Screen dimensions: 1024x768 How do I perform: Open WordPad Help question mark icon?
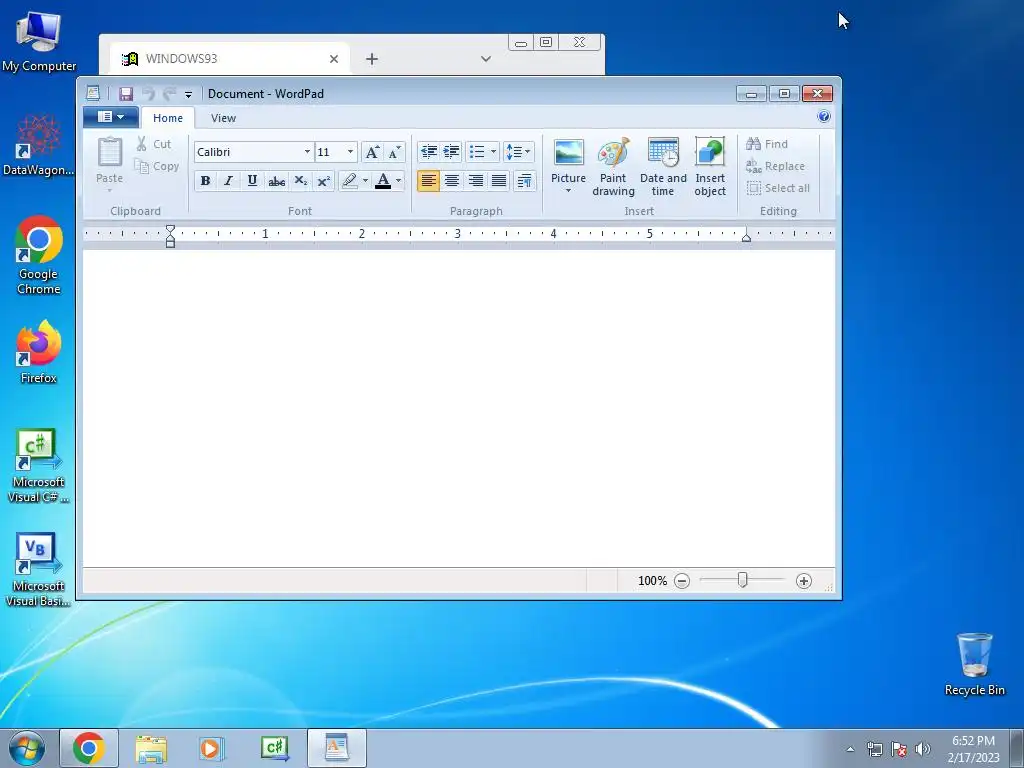824,117
